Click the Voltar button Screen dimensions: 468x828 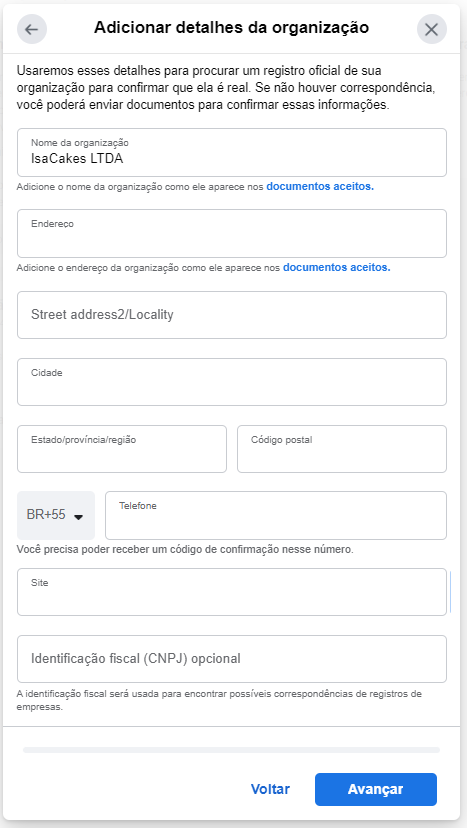270,789
